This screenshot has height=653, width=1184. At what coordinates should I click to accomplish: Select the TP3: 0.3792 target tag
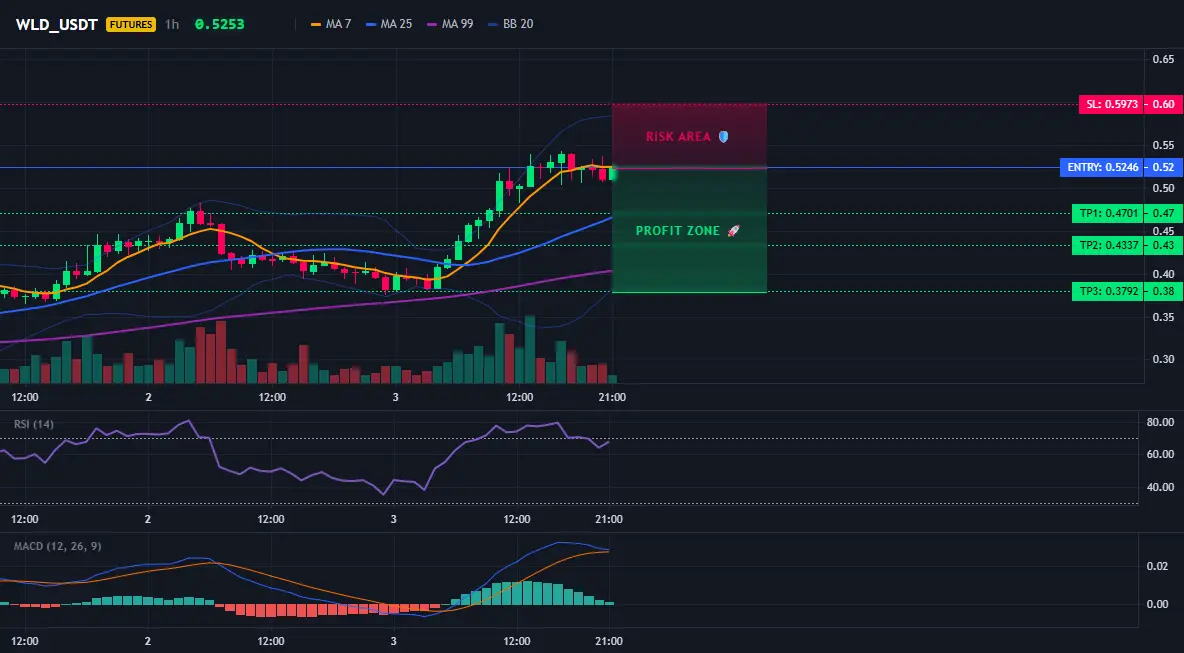[1107, 291]
